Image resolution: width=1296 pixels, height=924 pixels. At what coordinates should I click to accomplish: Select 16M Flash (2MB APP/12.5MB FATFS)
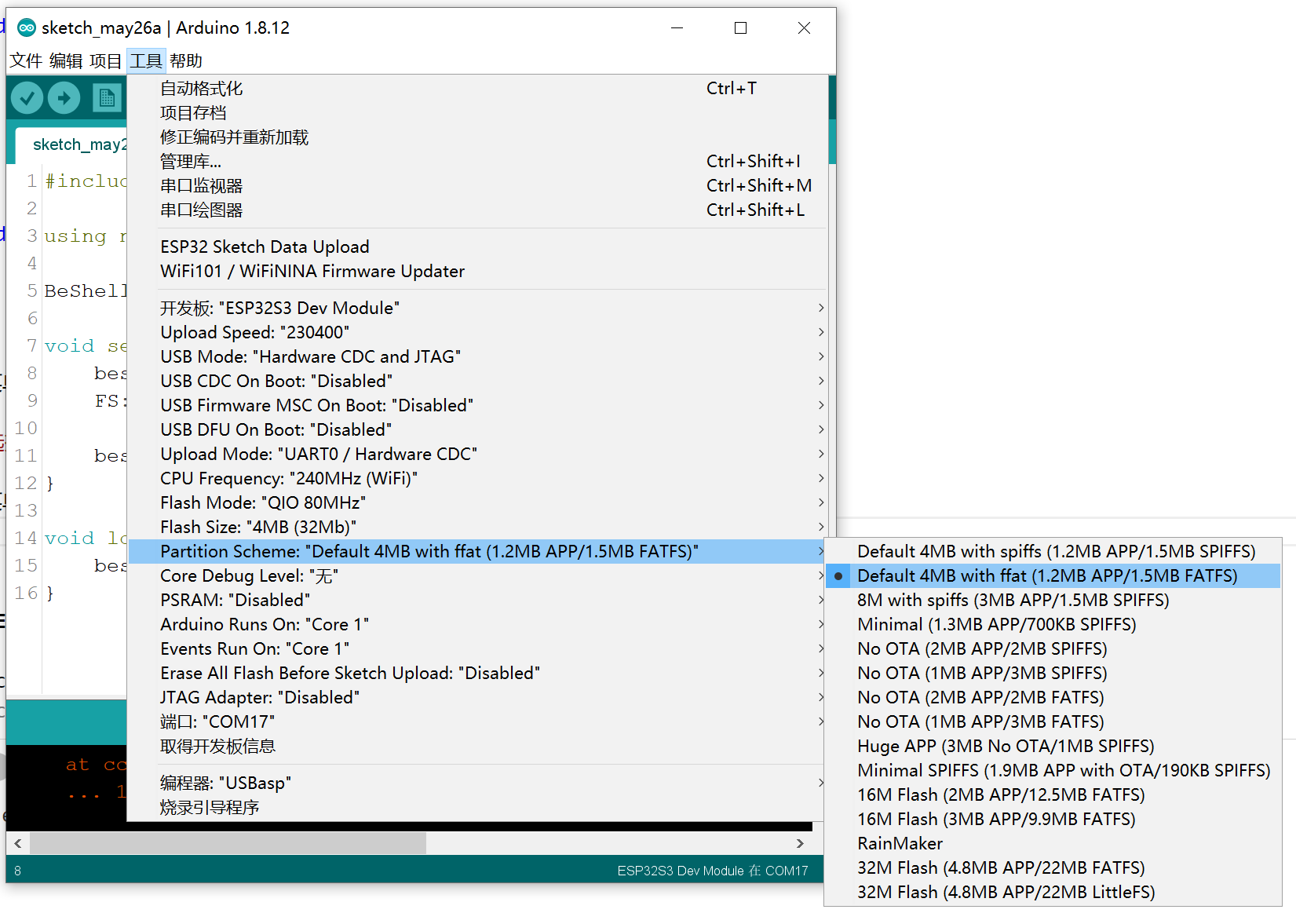(1053, 795)
